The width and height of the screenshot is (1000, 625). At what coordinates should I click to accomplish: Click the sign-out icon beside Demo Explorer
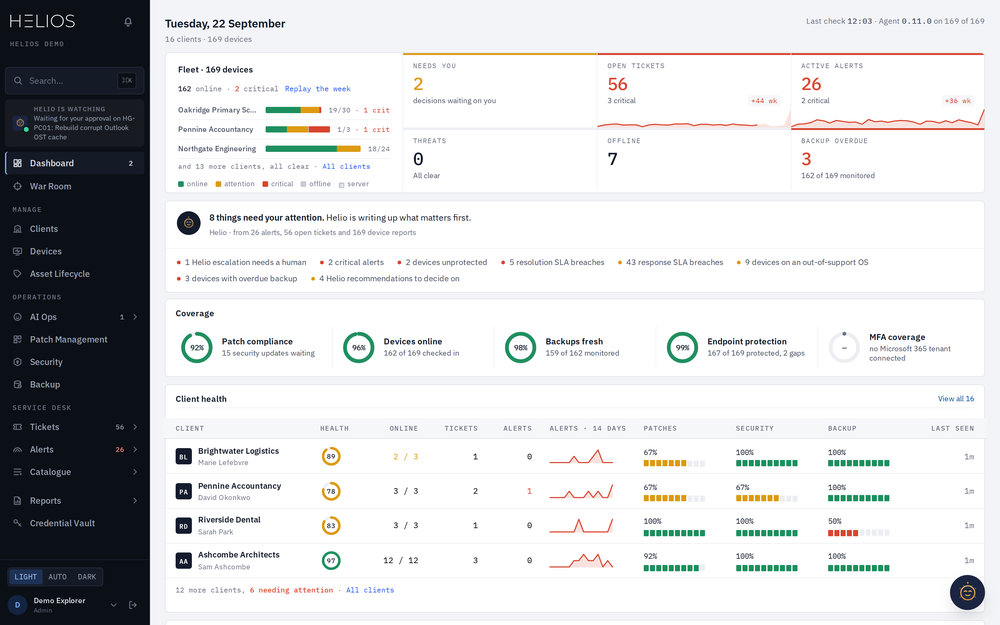[133, 605]
